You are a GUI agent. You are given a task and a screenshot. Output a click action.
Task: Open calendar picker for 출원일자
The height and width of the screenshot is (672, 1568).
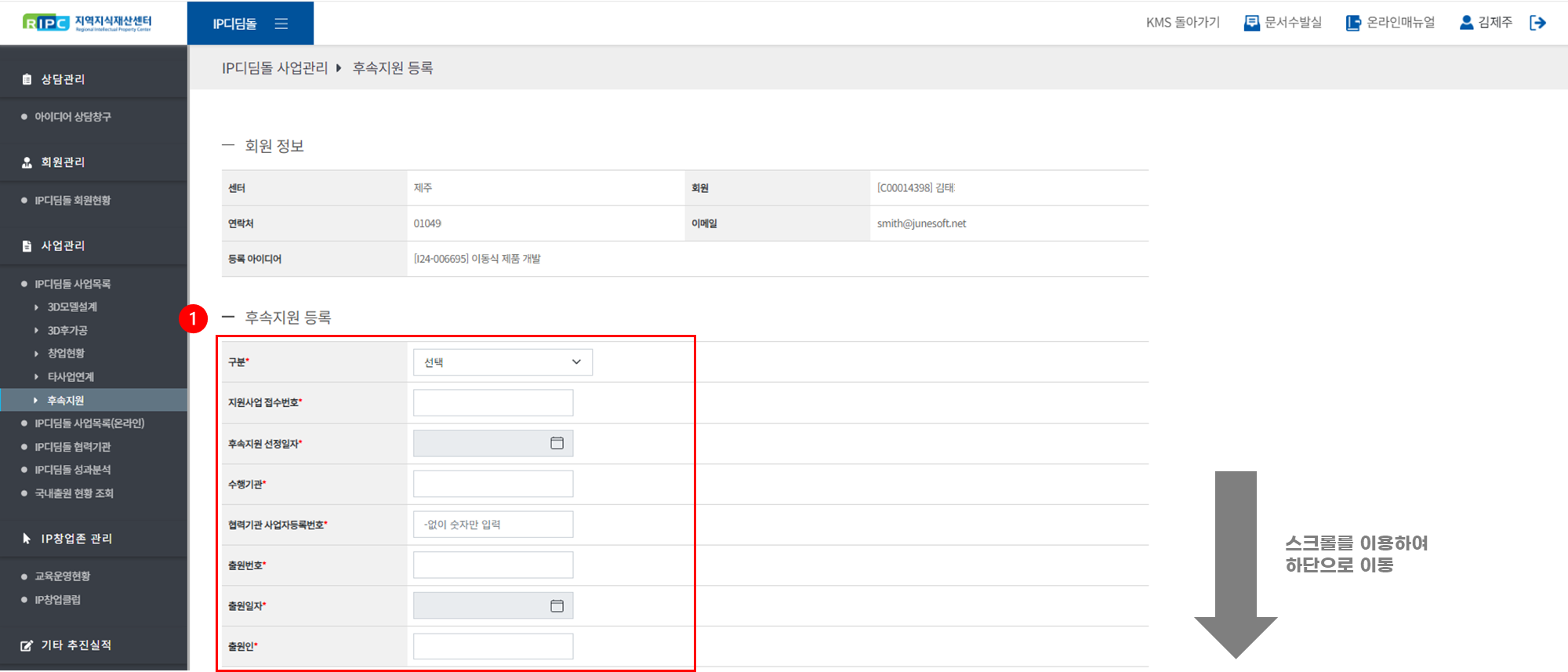pyautogui.click(x=557, y=606)
